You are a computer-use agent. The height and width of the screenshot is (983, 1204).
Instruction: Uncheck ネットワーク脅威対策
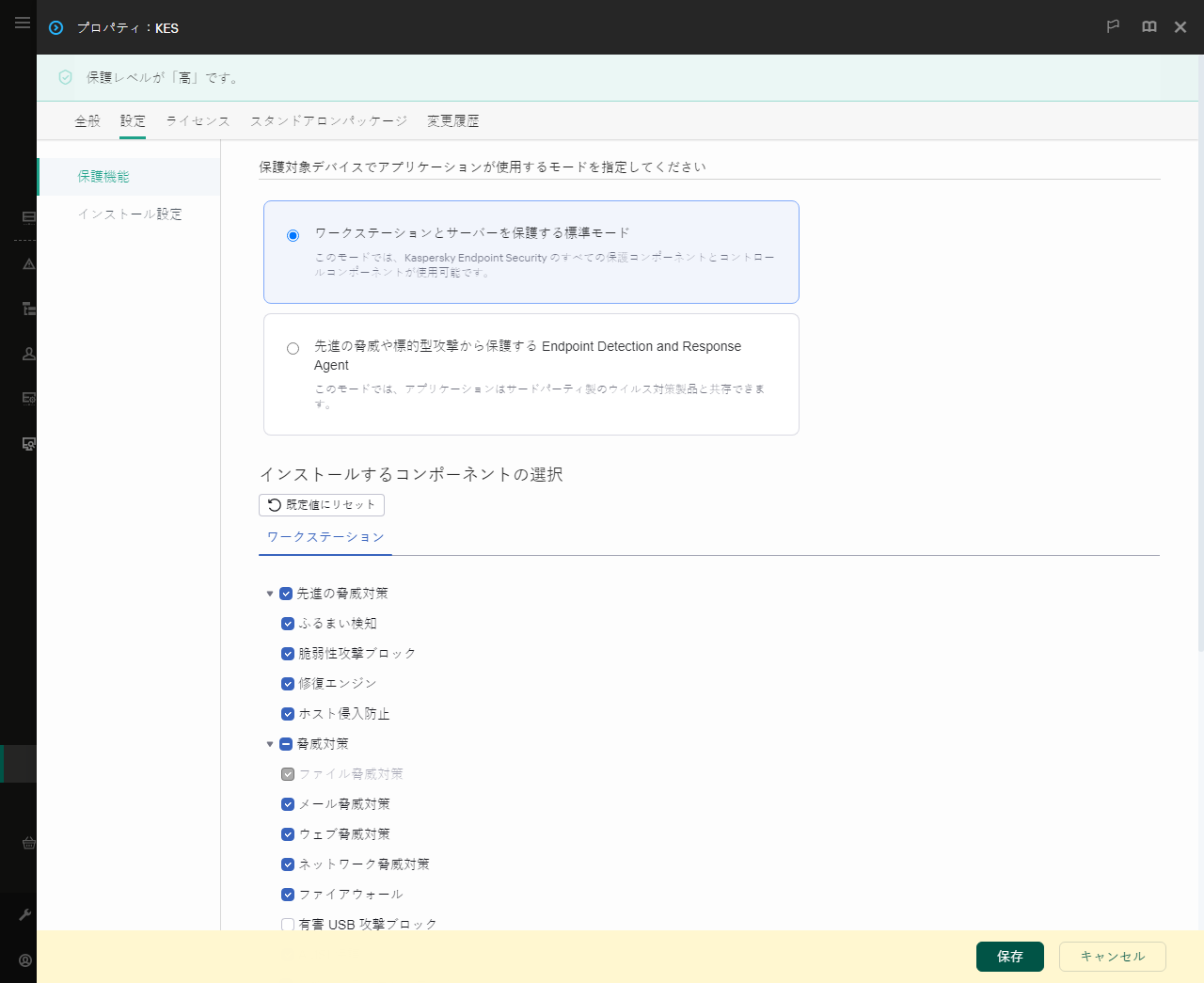click(x=288, y=864)
